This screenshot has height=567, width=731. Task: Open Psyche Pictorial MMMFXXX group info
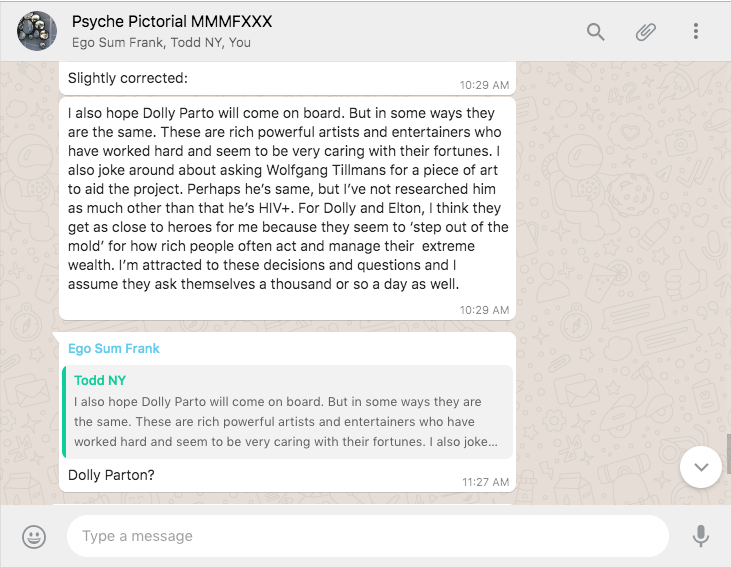(172, 21)
